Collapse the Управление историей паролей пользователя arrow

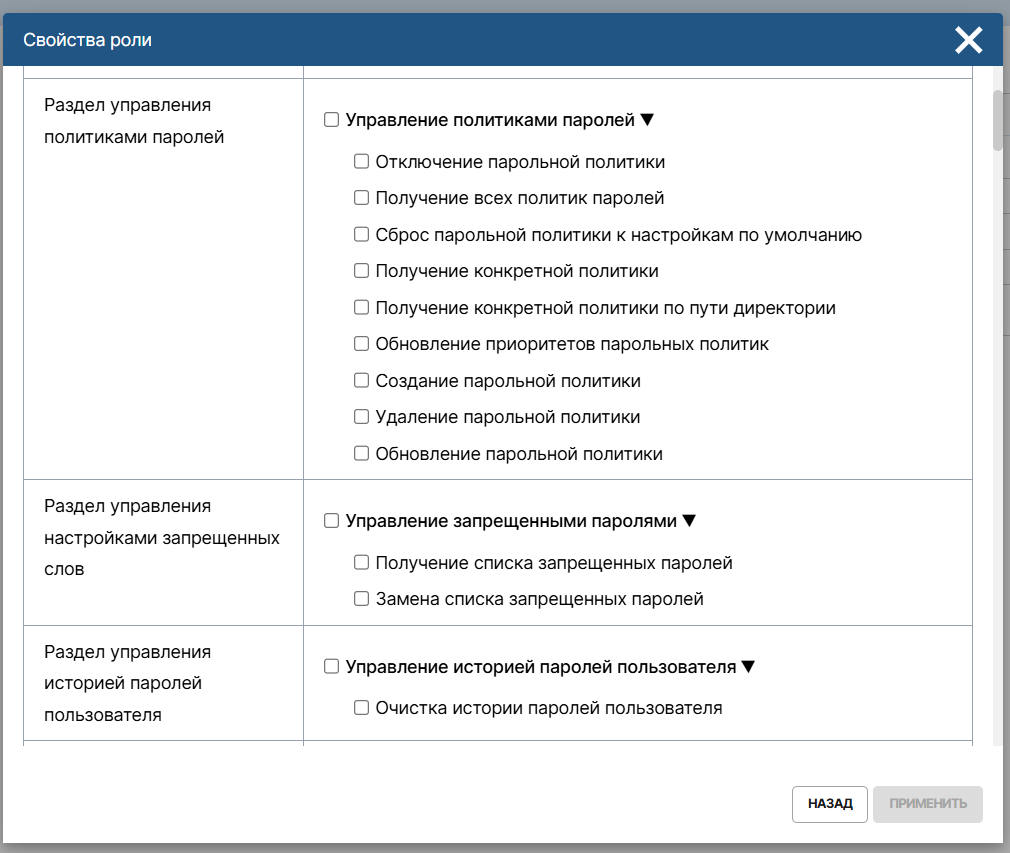748,666
